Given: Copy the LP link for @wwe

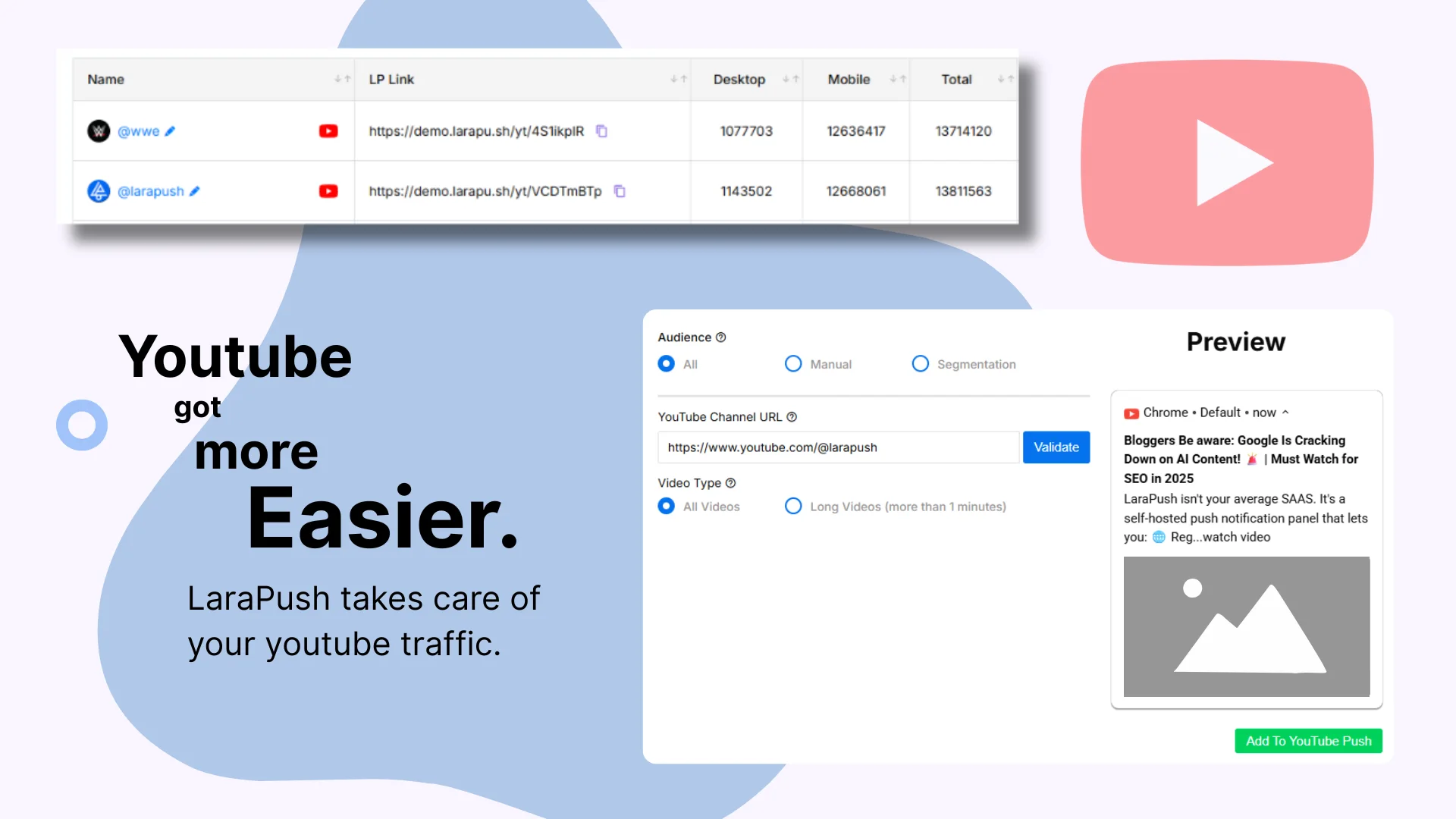Looking at the screenshot, I should pyautogui.click(x=601, y=131).
